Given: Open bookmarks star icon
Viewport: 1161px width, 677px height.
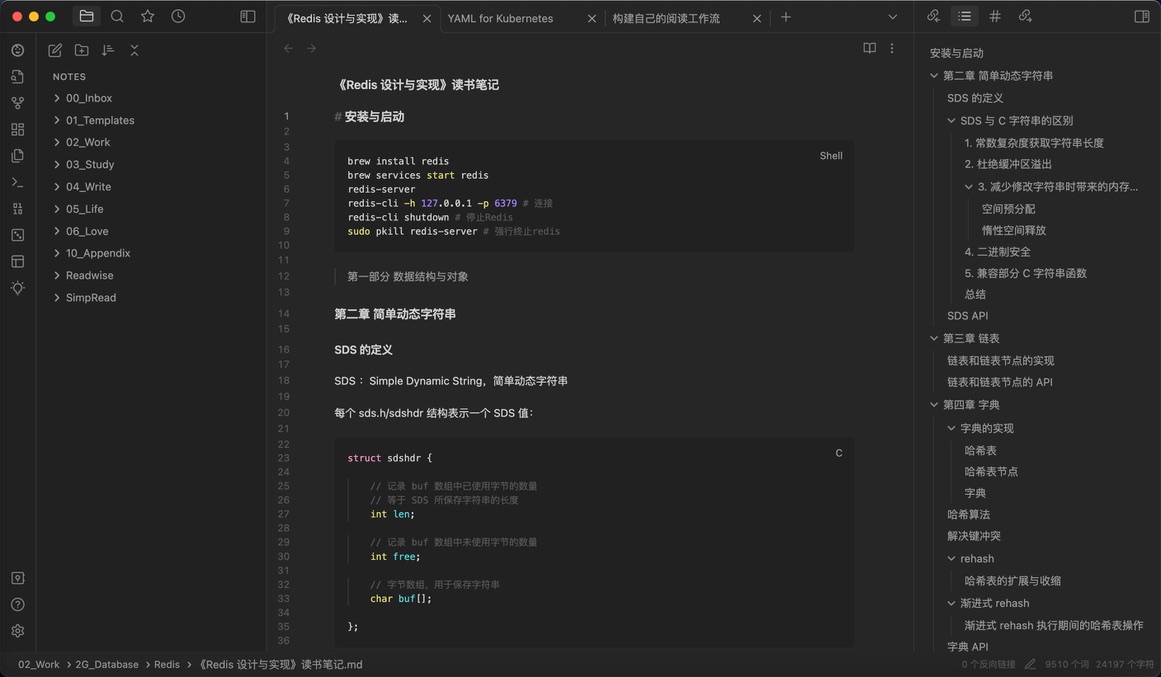Looking at the screenshot, I should [147, 16].
